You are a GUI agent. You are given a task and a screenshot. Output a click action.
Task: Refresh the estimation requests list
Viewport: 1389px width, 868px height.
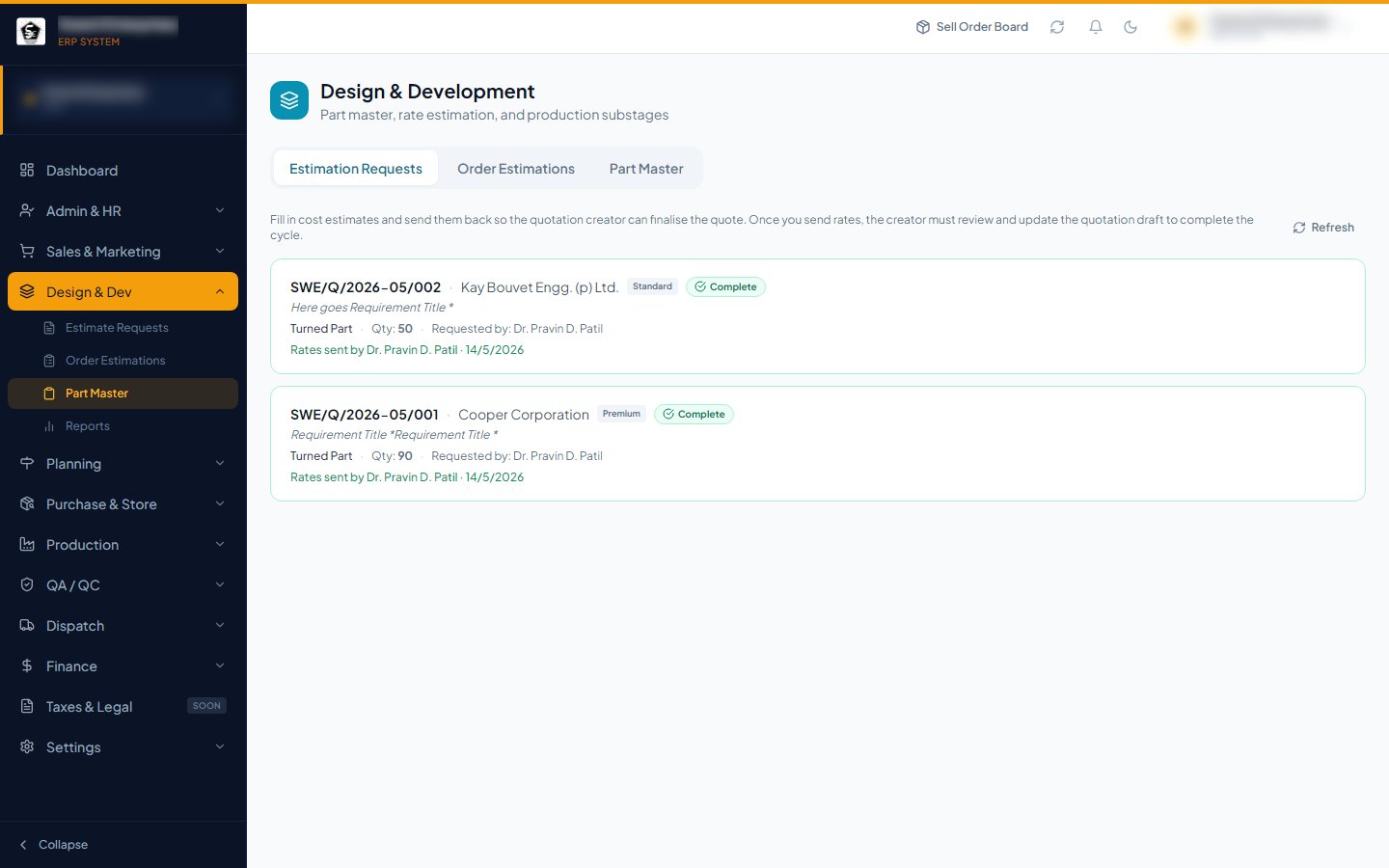pos(1323,228)
